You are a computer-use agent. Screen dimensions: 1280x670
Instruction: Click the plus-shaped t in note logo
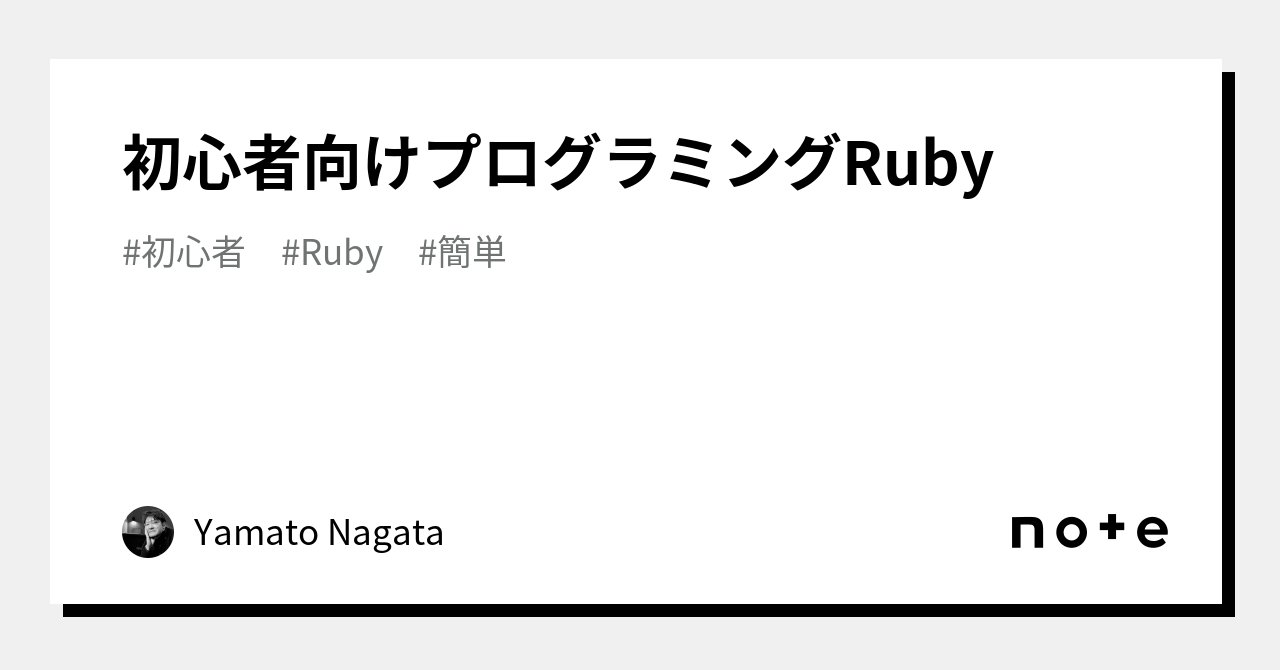(1112, 529)
